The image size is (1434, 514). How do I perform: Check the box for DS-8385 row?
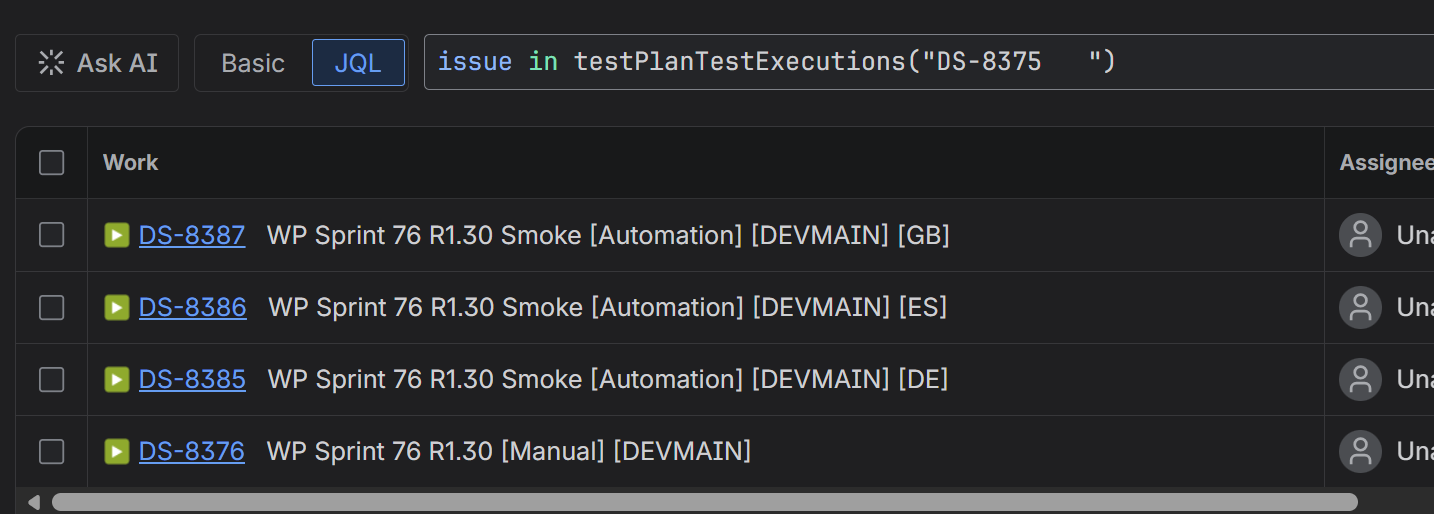coord(52,379)
